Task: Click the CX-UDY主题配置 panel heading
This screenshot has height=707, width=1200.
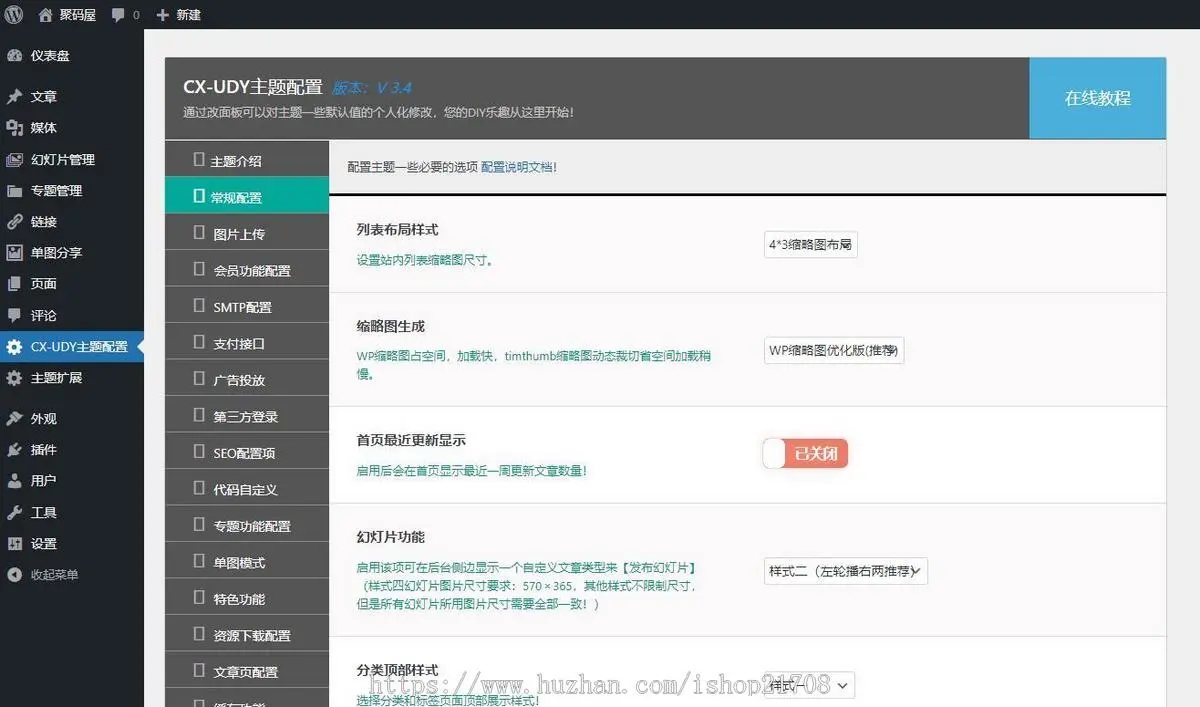Action: [253, 87]
